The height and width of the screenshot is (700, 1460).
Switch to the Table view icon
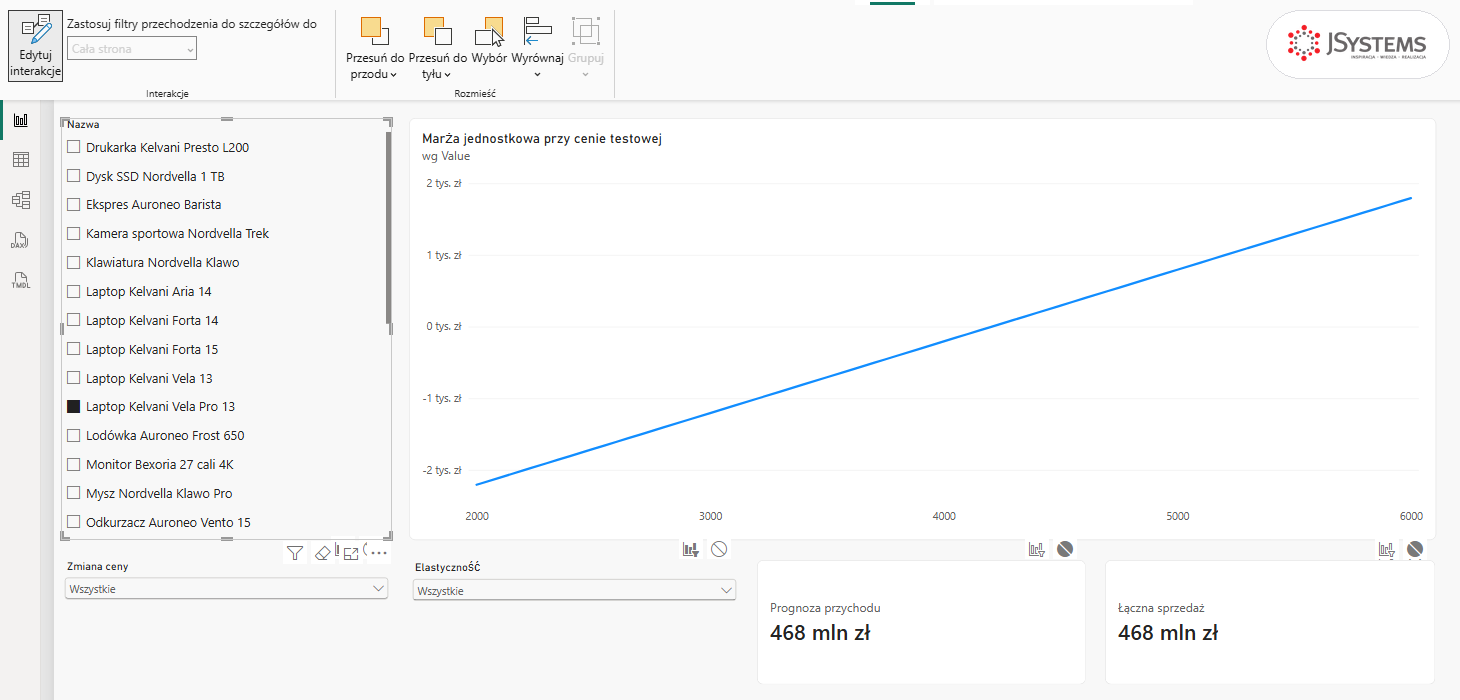(20, 160)
